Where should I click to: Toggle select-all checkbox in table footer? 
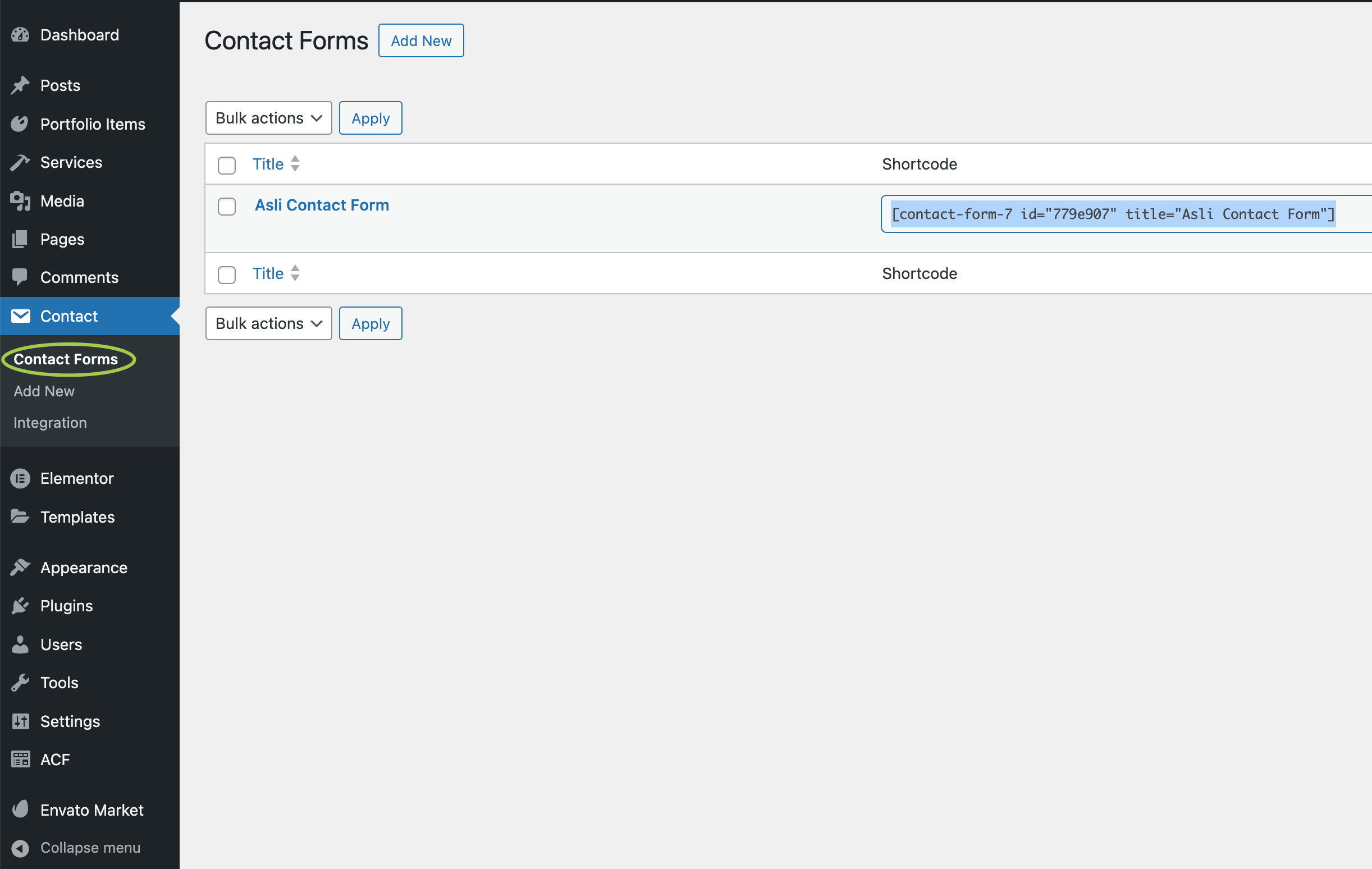[x=227, y=275]
